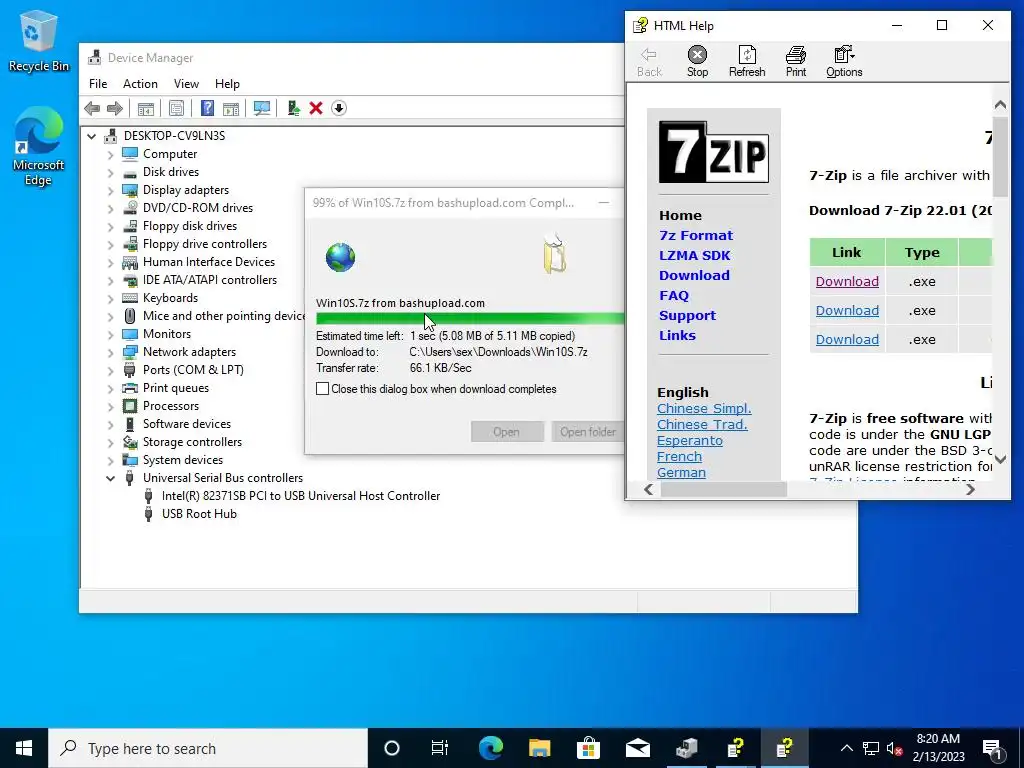The width and height of the screenshot is (1024, 768).
Task: Select Print queues in device tree
Action: tap(176, 388)
